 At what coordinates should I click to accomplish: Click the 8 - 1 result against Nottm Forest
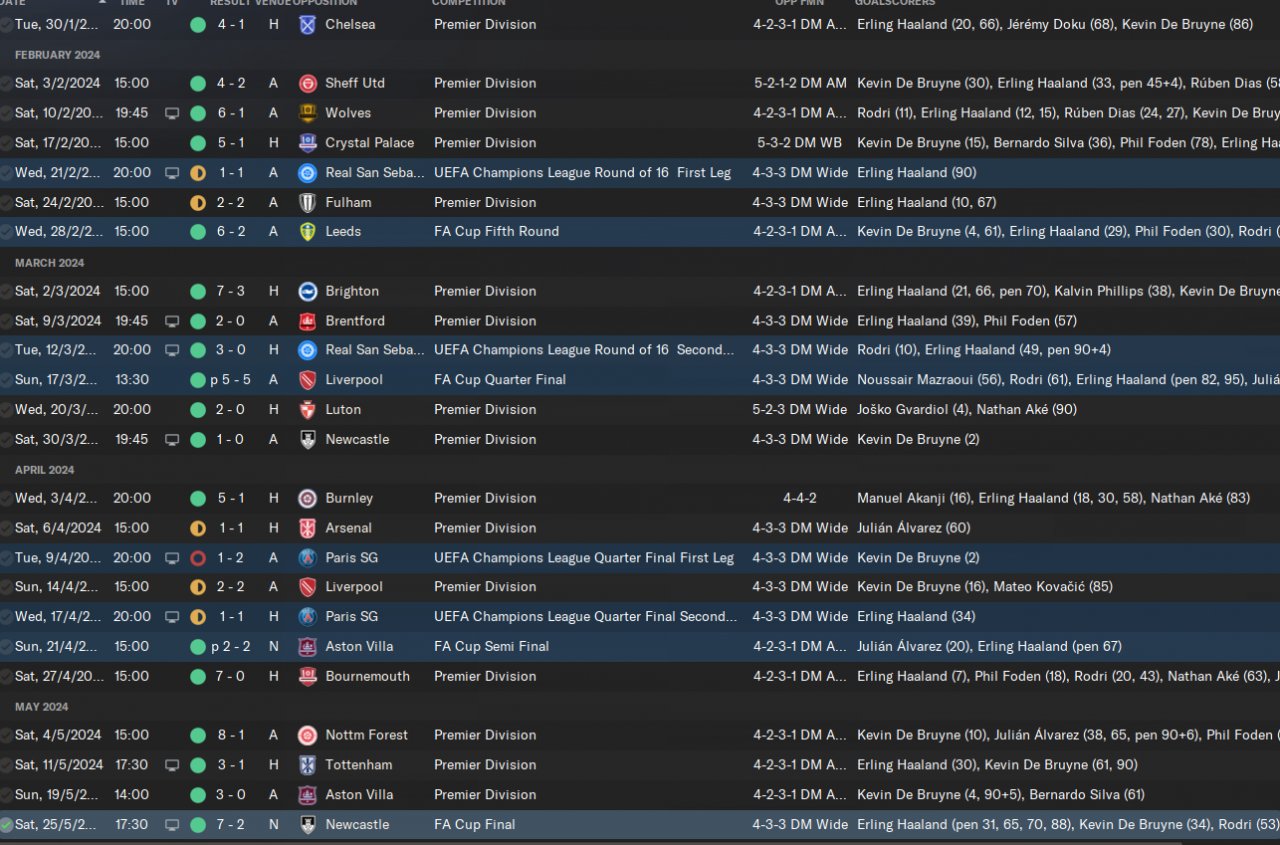click(230, 735)
